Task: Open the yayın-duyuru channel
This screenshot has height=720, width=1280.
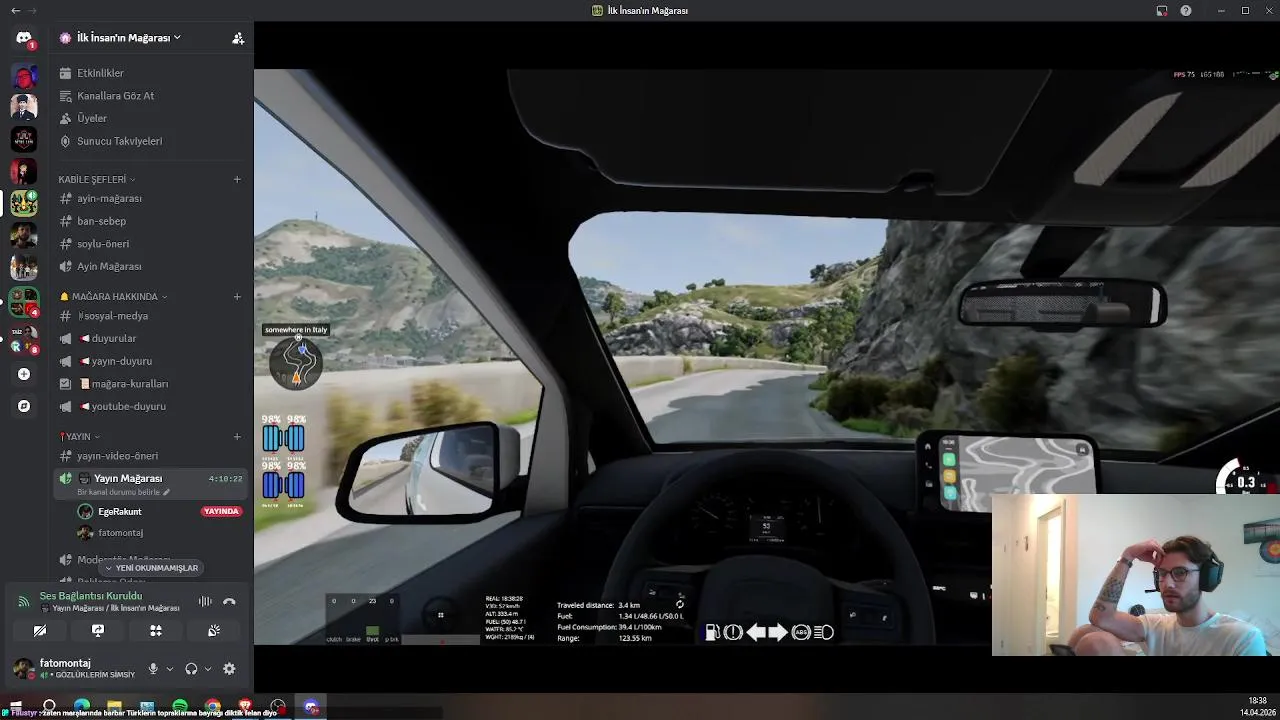Action: 152,361
